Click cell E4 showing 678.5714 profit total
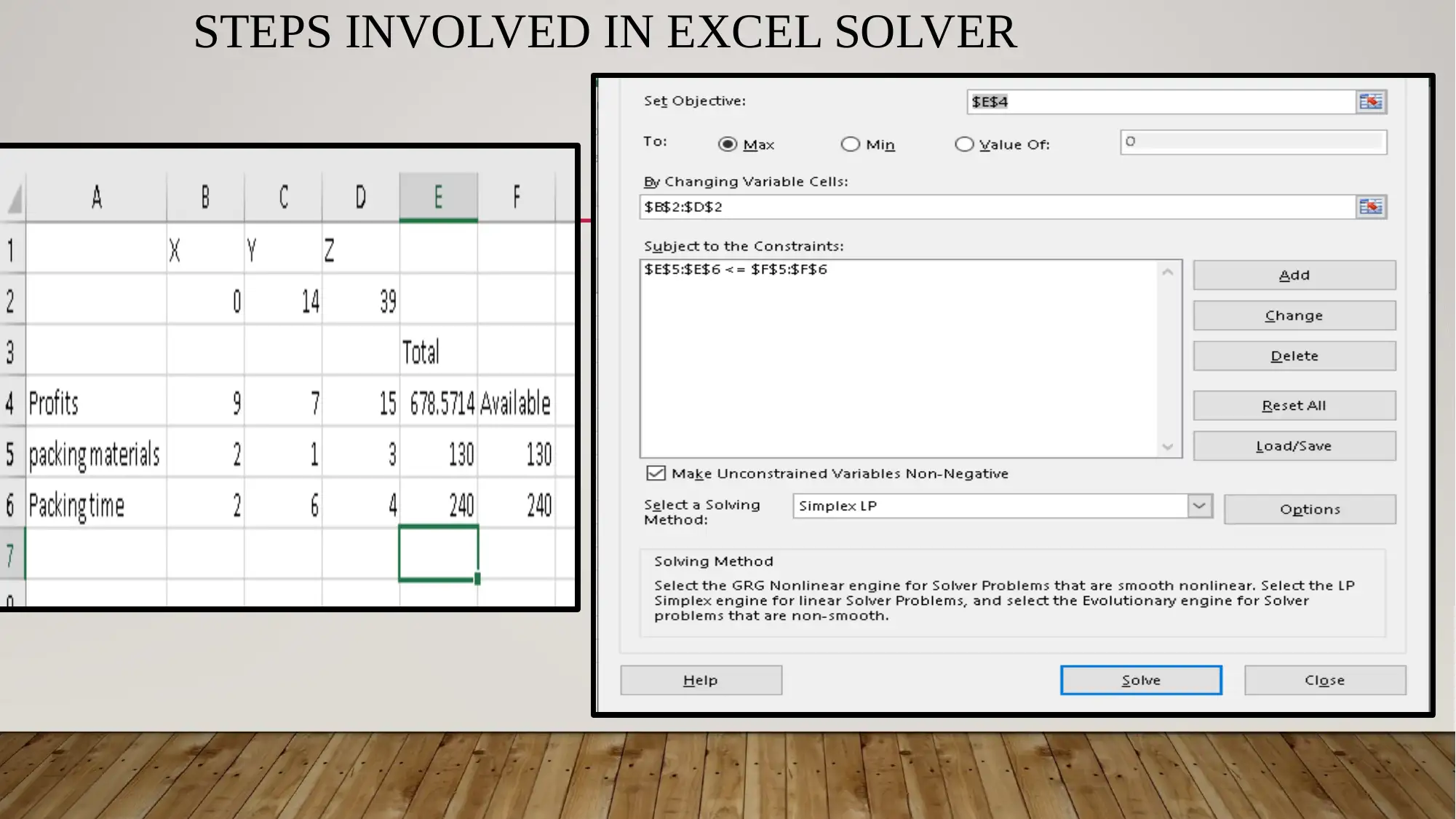Image resolution: width=1456 pixels, height=819 pixels. click(x=439, y=402)
